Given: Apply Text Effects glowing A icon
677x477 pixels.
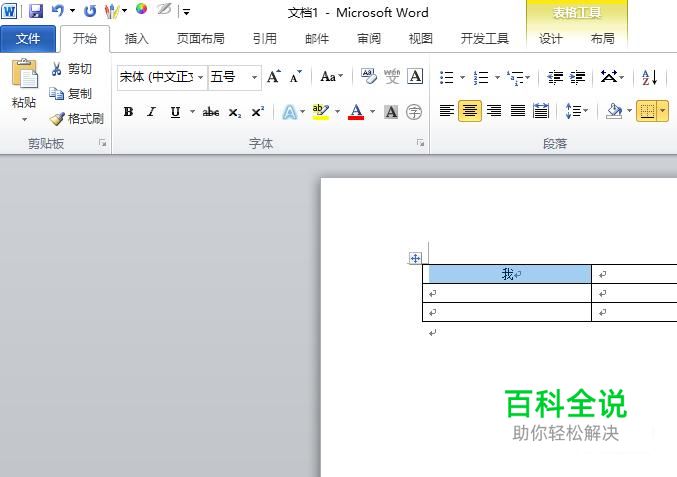Looking at the screenshot, I should [289, 112].
